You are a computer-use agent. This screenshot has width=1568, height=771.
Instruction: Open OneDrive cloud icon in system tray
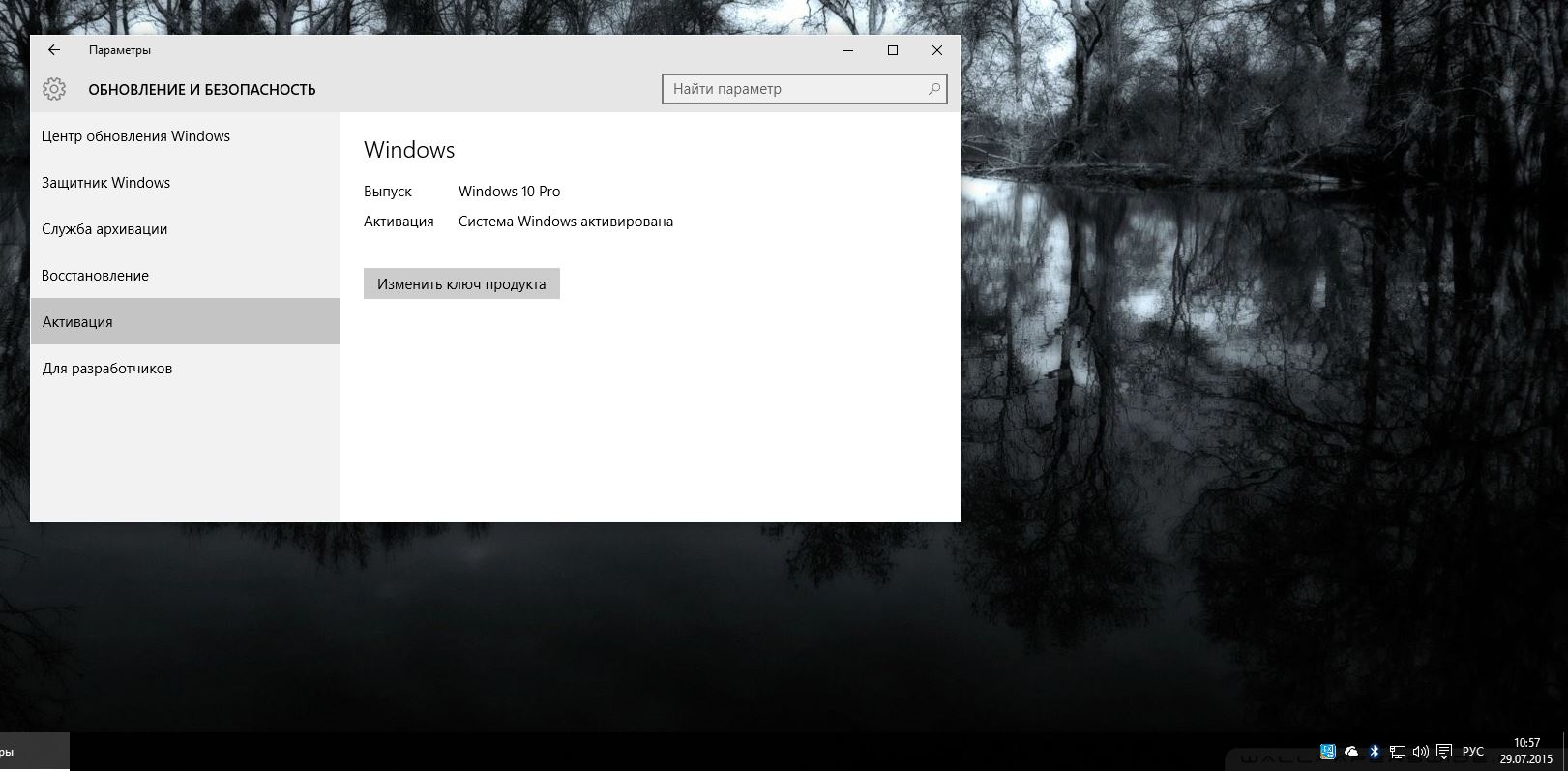click(1351, 752)
